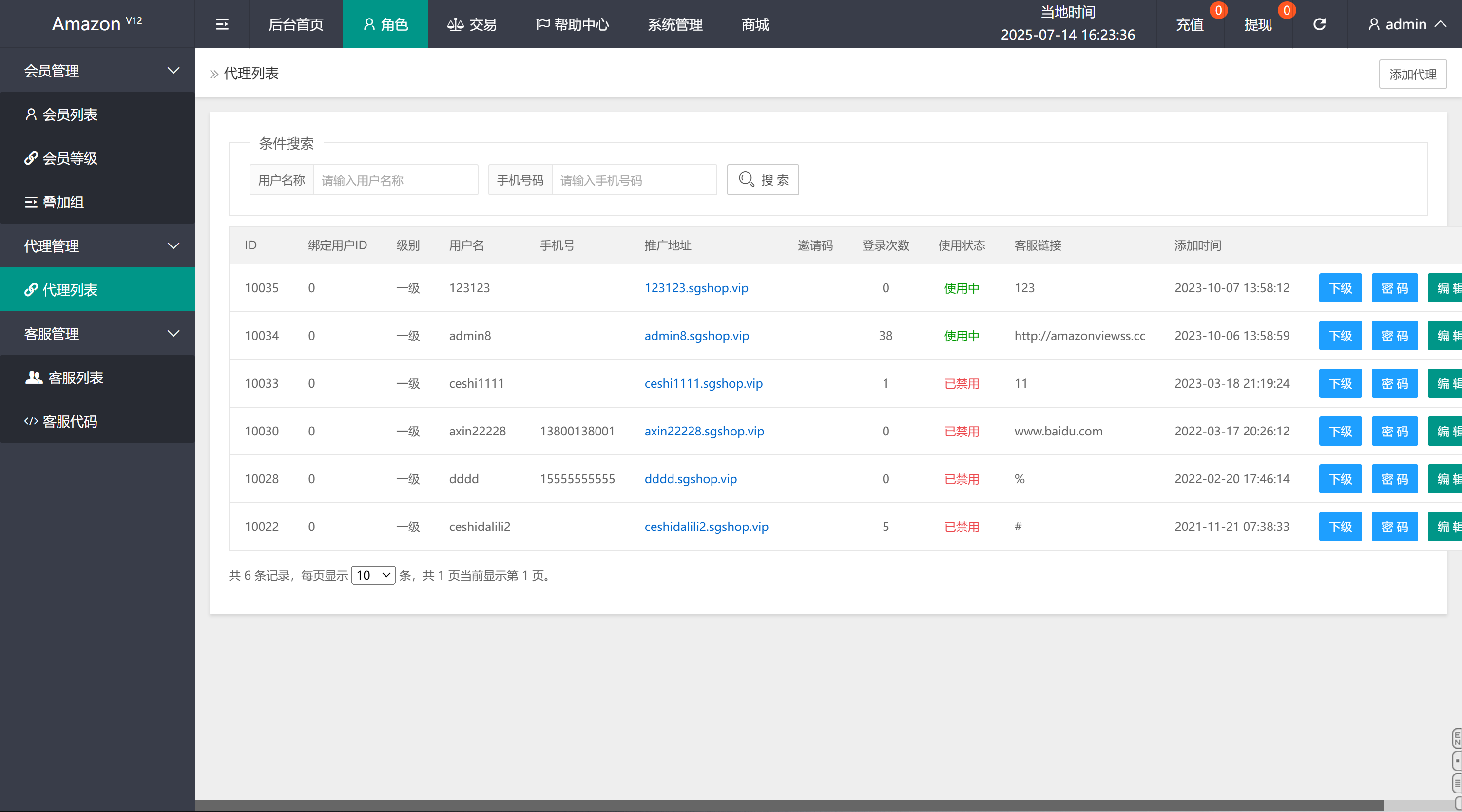The width and height of the screenshot is (1462, 812).
Task: Expand the admin user menu
Action: pos(1406,24)
